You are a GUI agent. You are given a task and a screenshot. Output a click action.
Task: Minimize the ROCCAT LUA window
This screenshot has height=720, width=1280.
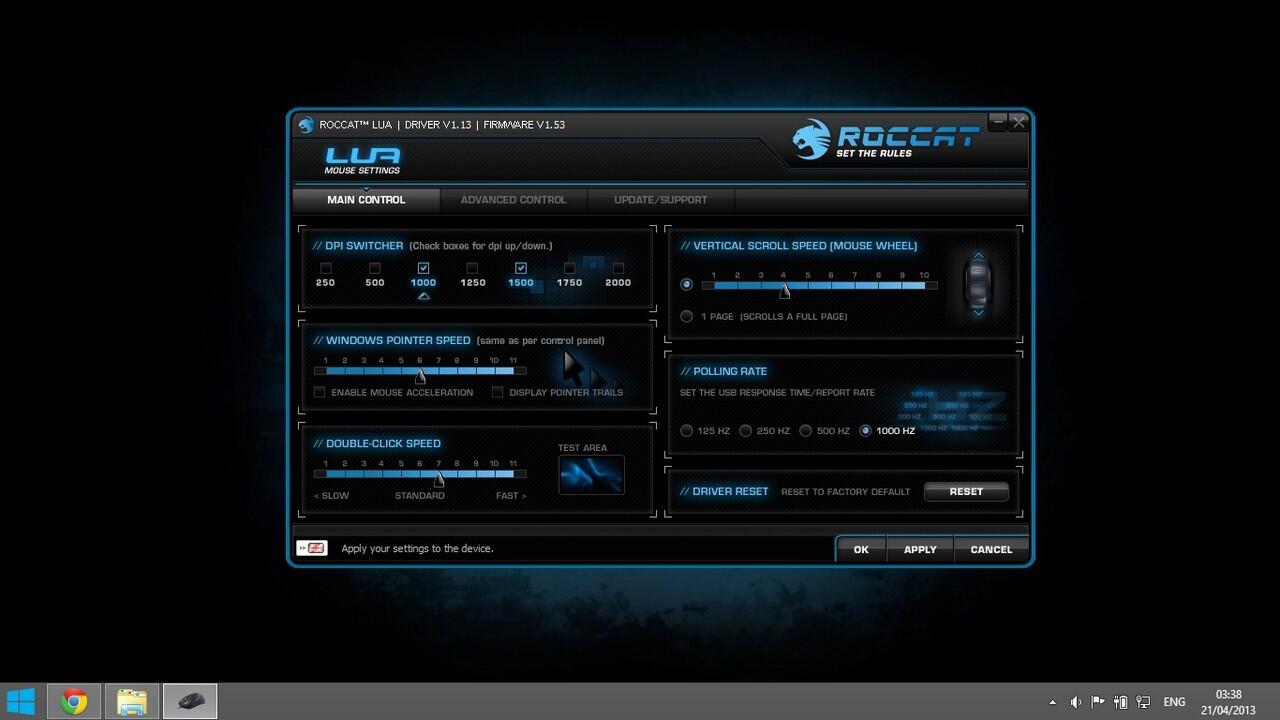pyautogui.click(x=997, y=122)
